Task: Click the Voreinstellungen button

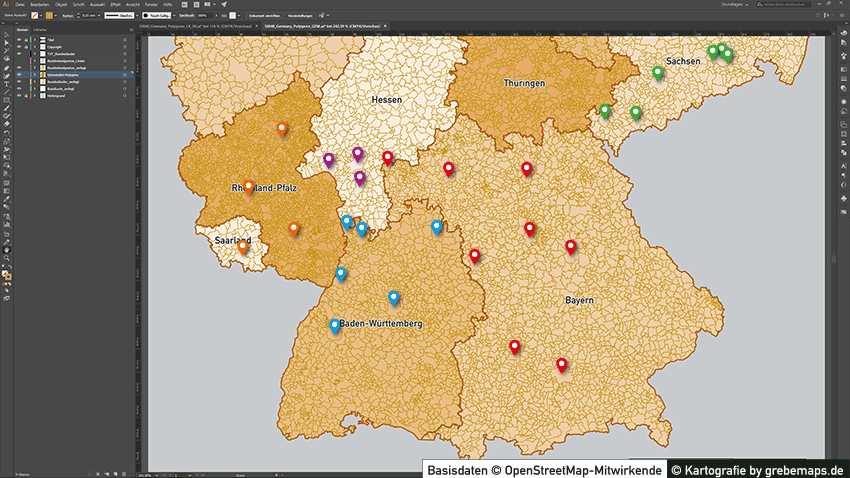Action: pos(299,17)
